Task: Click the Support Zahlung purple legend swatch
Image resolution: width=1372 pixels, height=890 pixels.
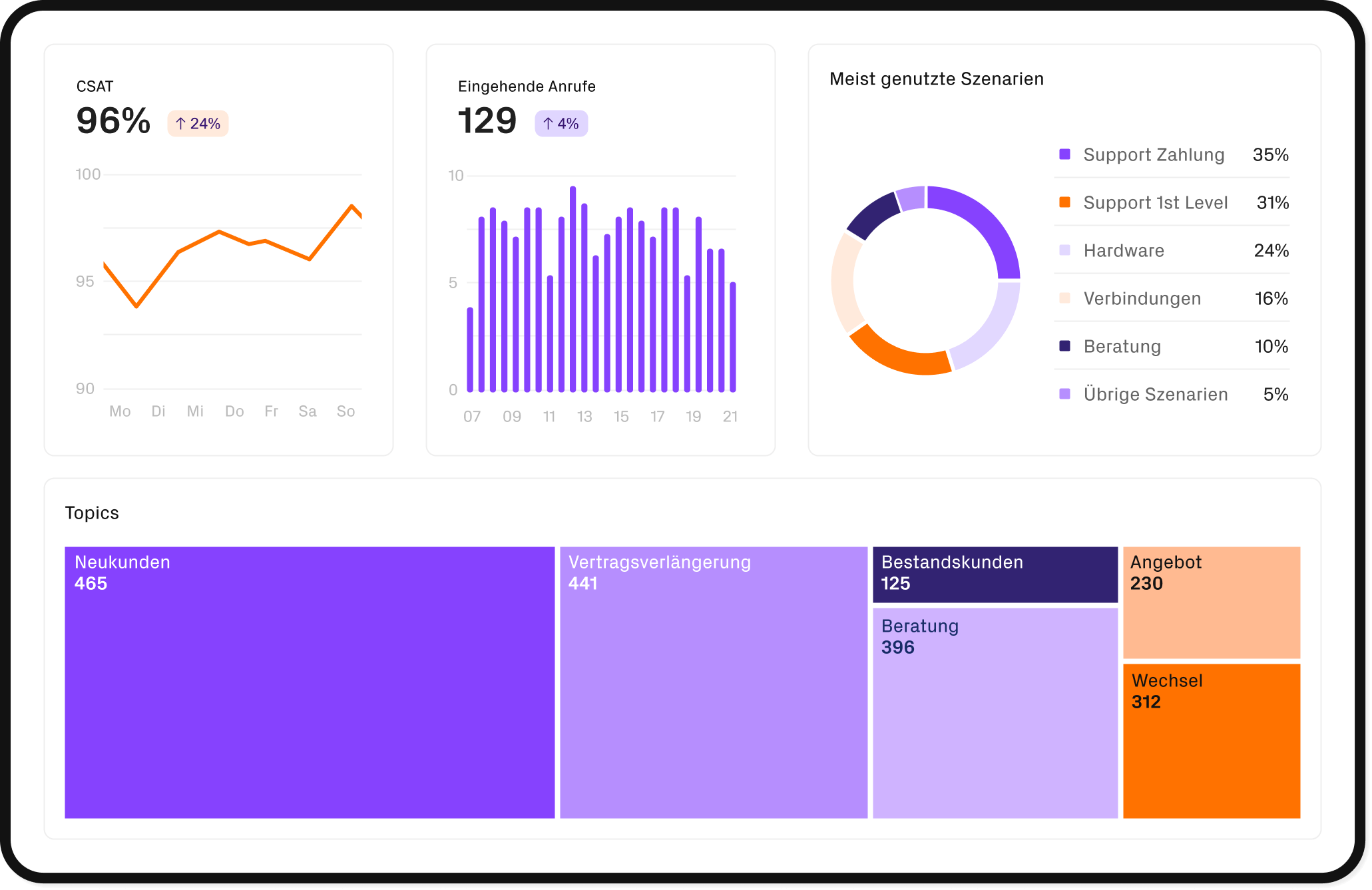Action: click(1064, 154)
